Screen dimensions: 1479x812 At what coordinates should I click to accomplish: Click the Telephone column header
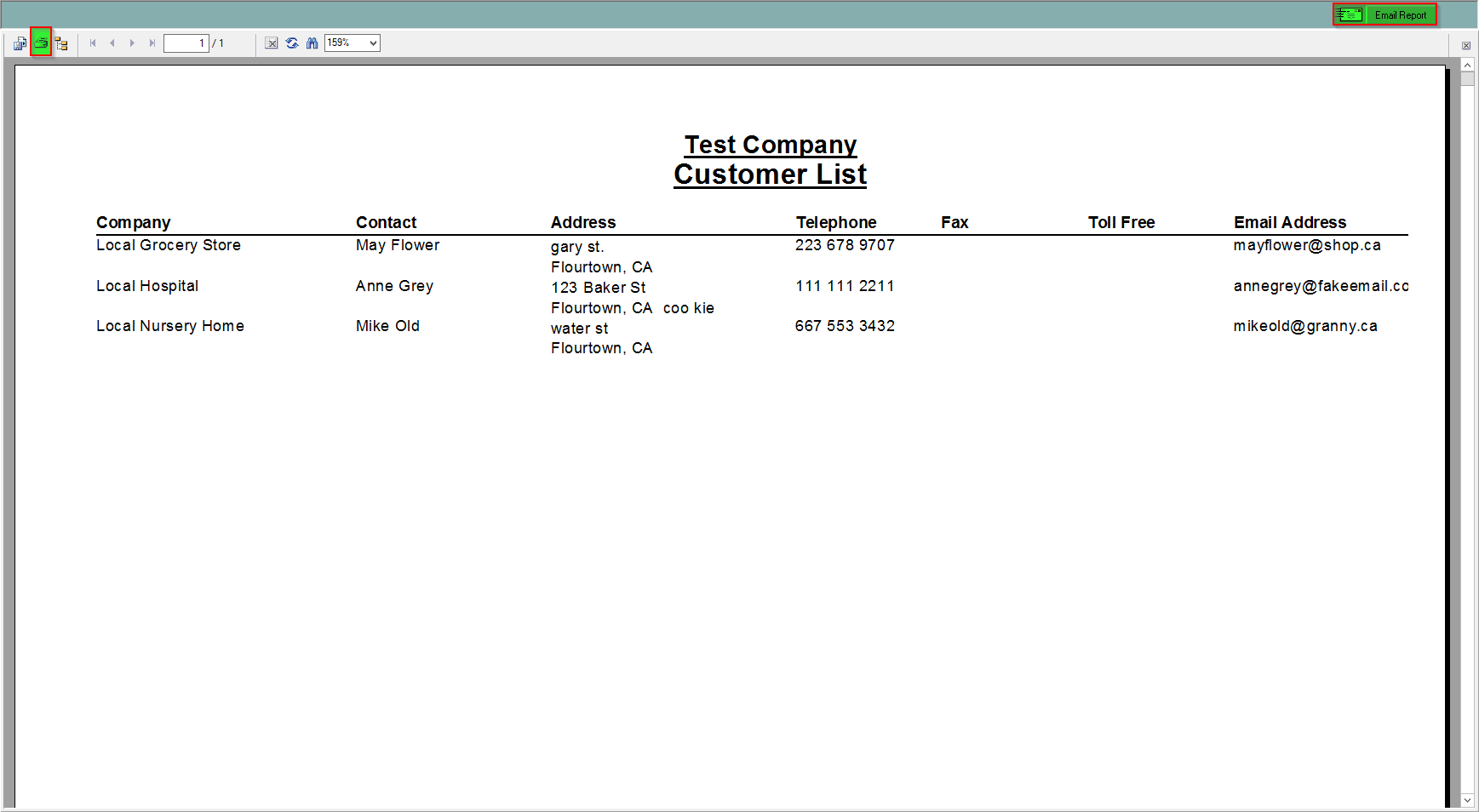(x=836, y=222)
